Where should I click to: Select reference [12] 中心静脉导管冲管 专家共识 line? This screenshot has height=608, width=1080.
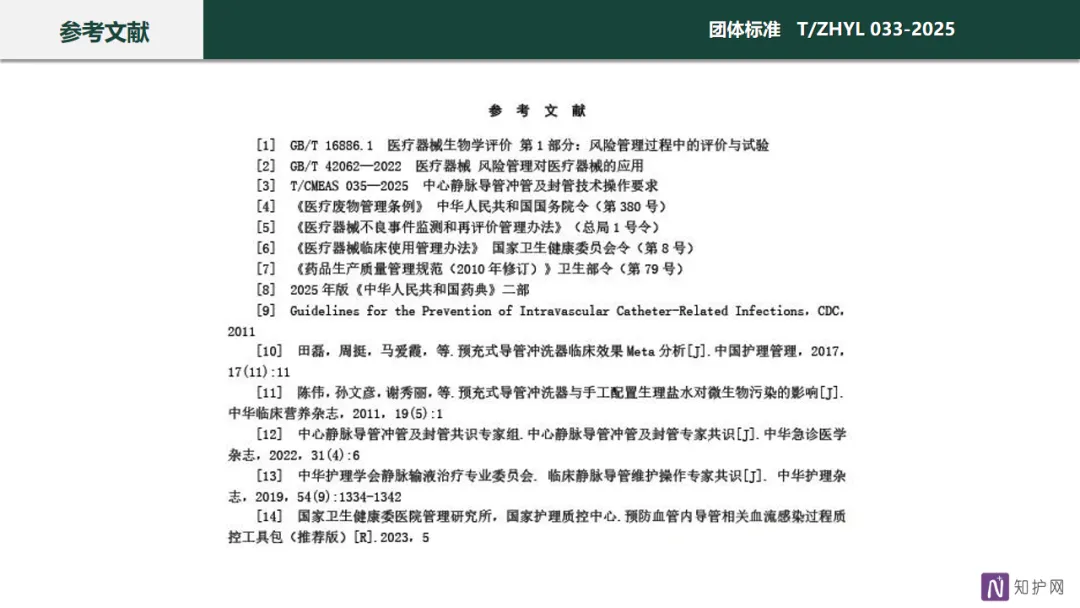(551, 434)
